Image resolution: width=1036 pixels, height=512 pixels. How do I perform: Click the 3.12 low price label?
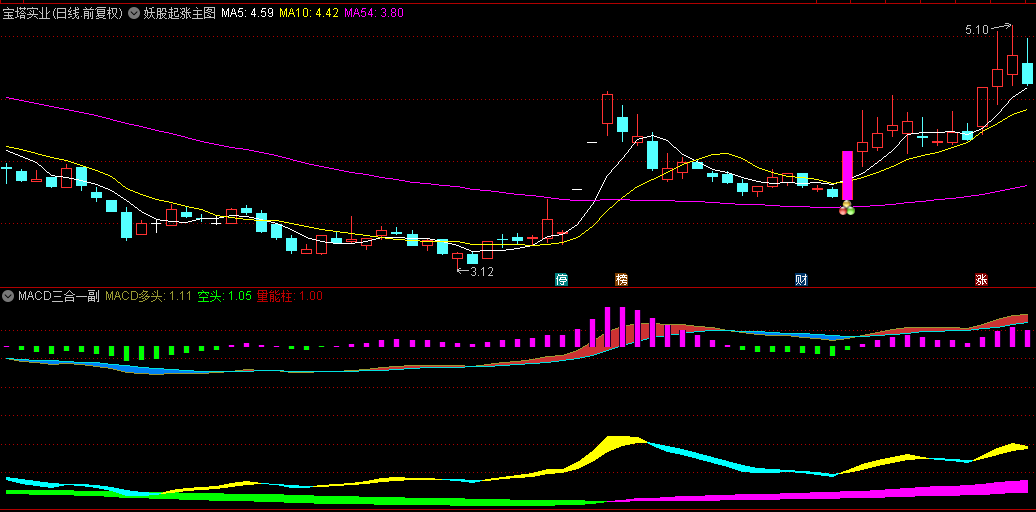482,271
